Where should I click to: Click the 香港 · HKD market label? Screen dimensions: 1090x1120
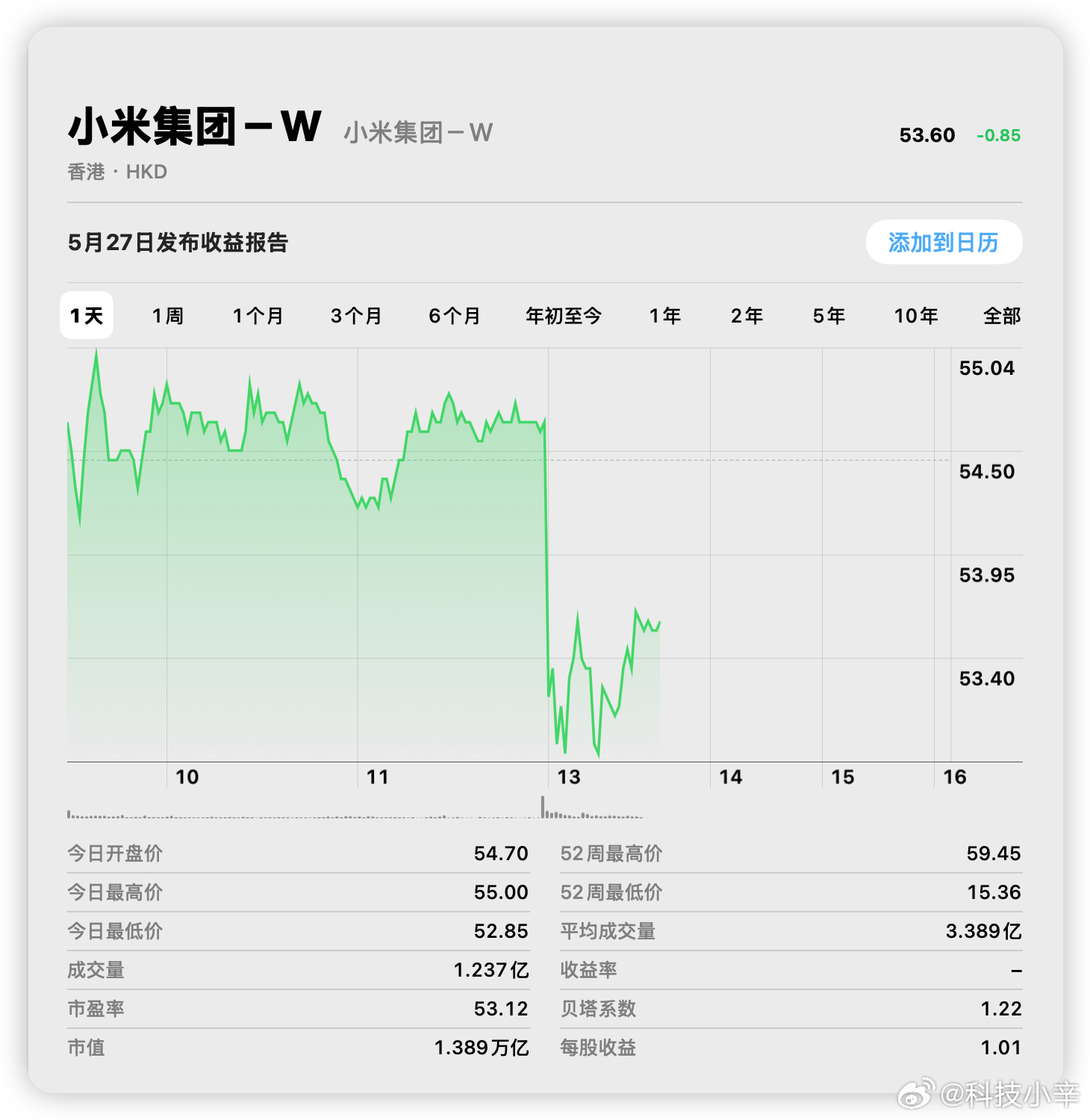pyautogui.click(x=117, y=172)
